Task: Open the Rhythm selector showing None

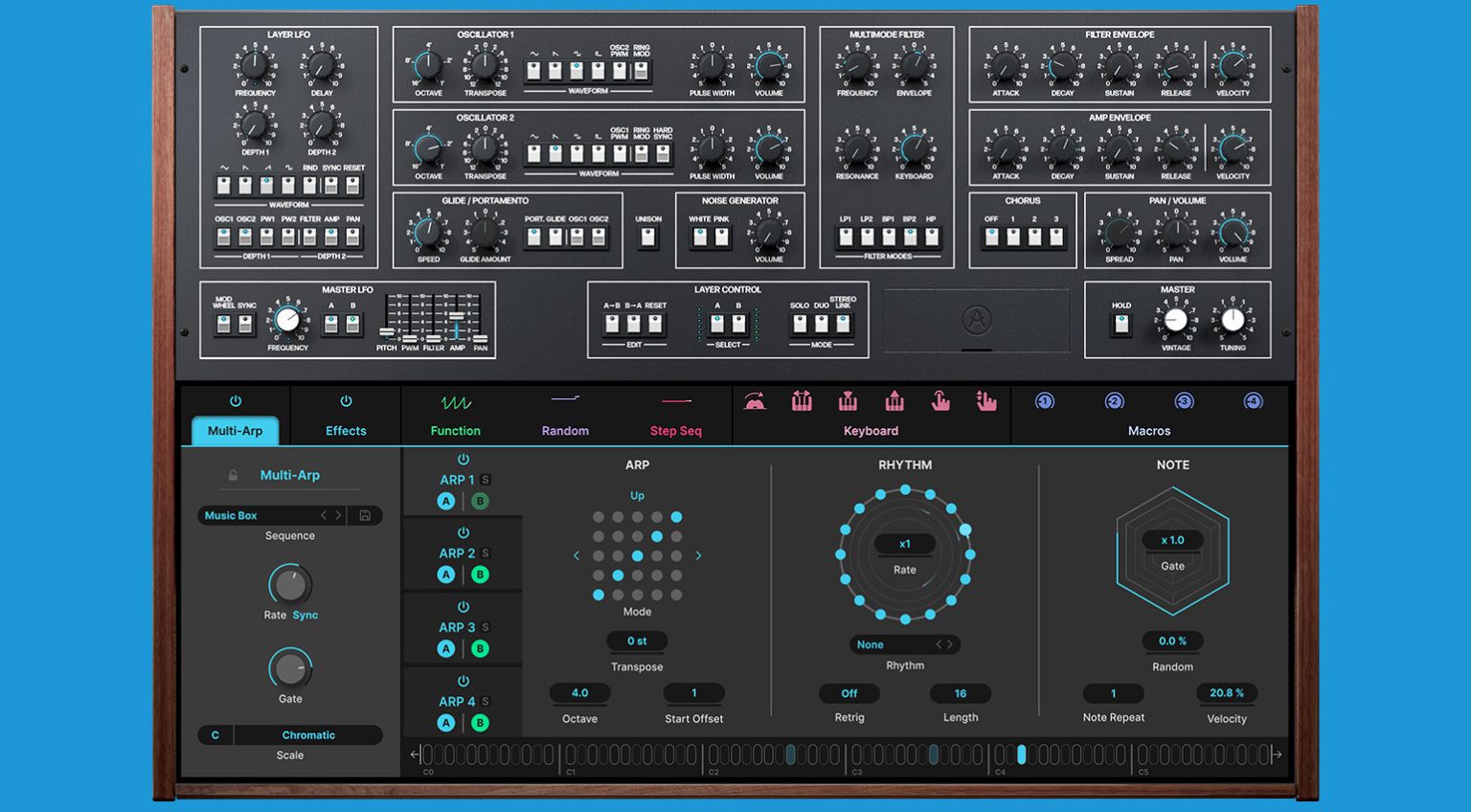Action: [x=904, y=644]
